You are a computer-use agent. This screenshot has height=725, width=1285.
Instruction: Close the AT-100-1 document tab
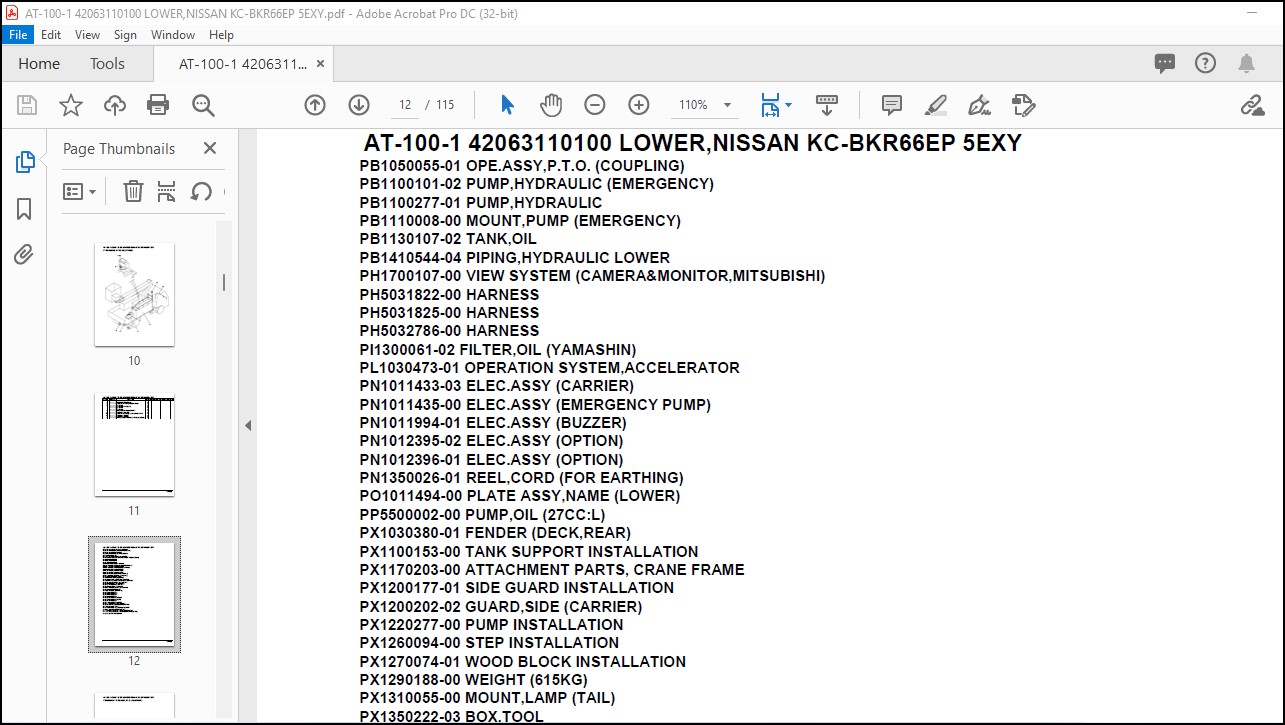coord(320,63)
